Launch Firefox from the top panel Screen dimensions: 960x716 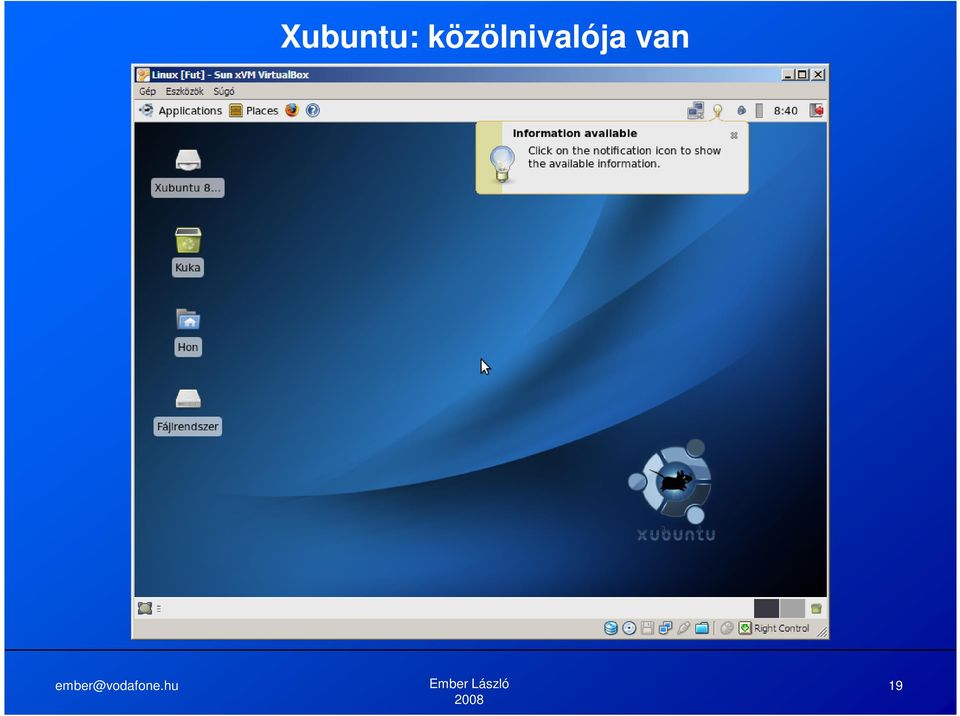click(292, 110)
